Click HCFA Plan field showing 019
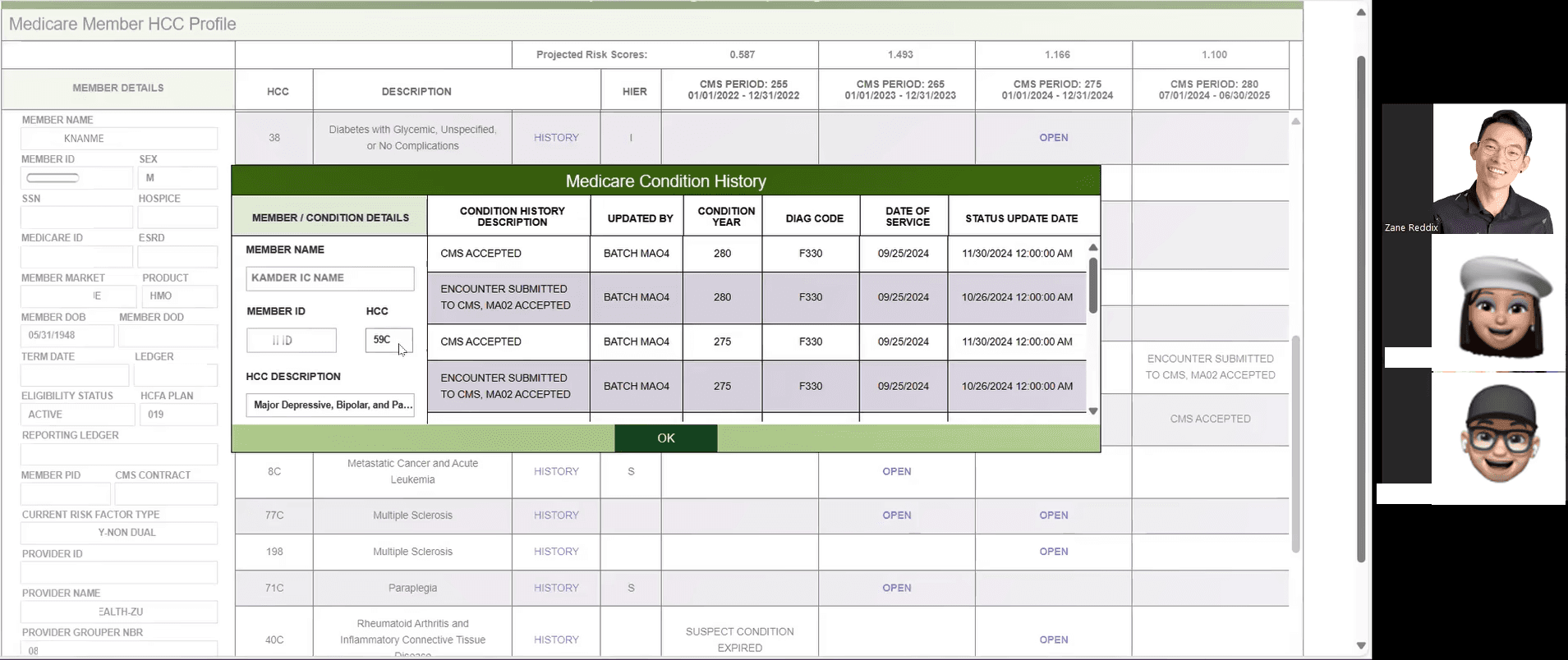The height and width of the screenshot is (660, 1568). [178, 415]
